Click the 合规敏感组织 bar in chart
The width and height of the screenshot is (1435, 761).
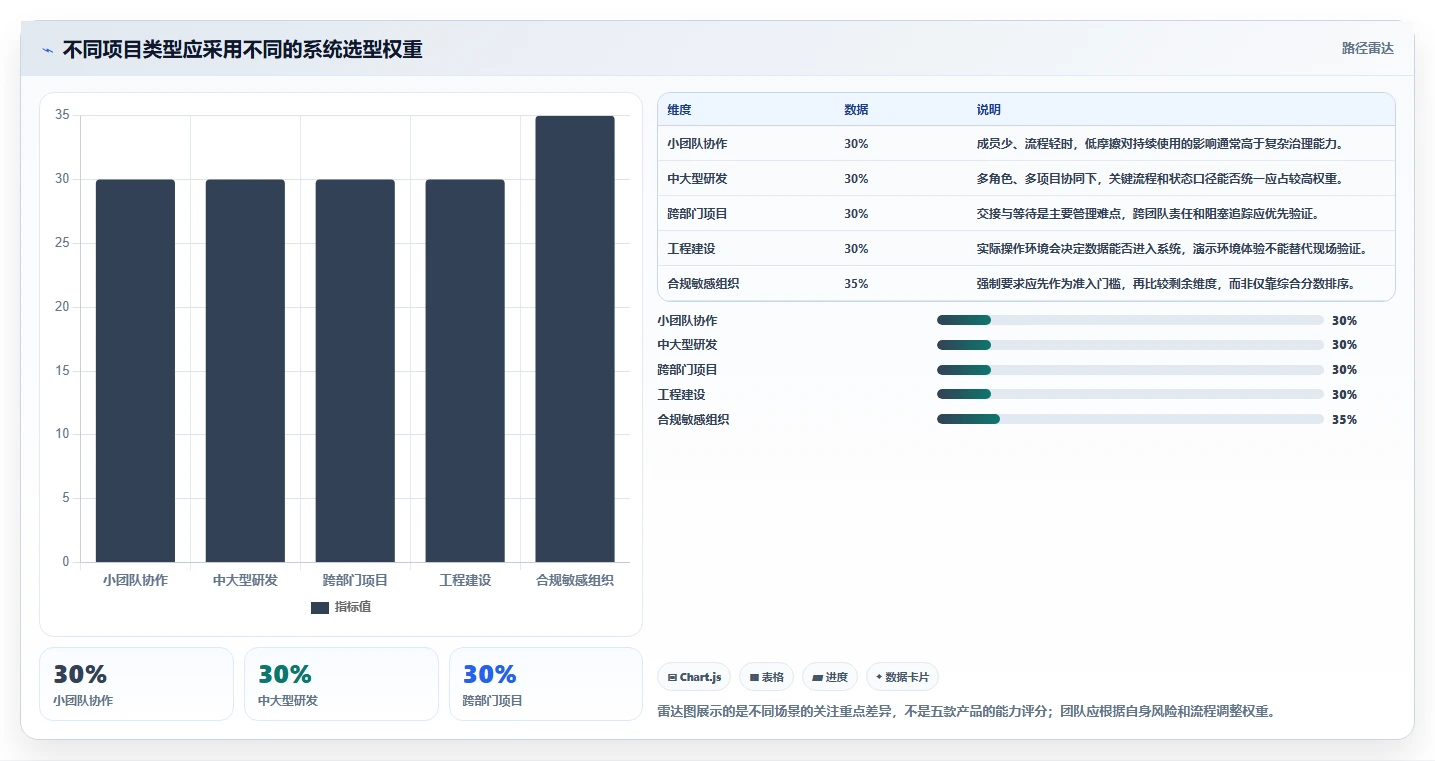[575, 339]
